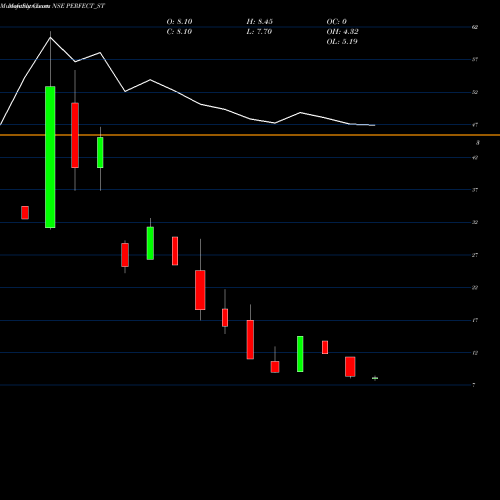This screenshot has width=500, height=500.
Task: Click the NSE PERFECT_ST chart title
Action: pyautogui.click(x=79, y=6)
